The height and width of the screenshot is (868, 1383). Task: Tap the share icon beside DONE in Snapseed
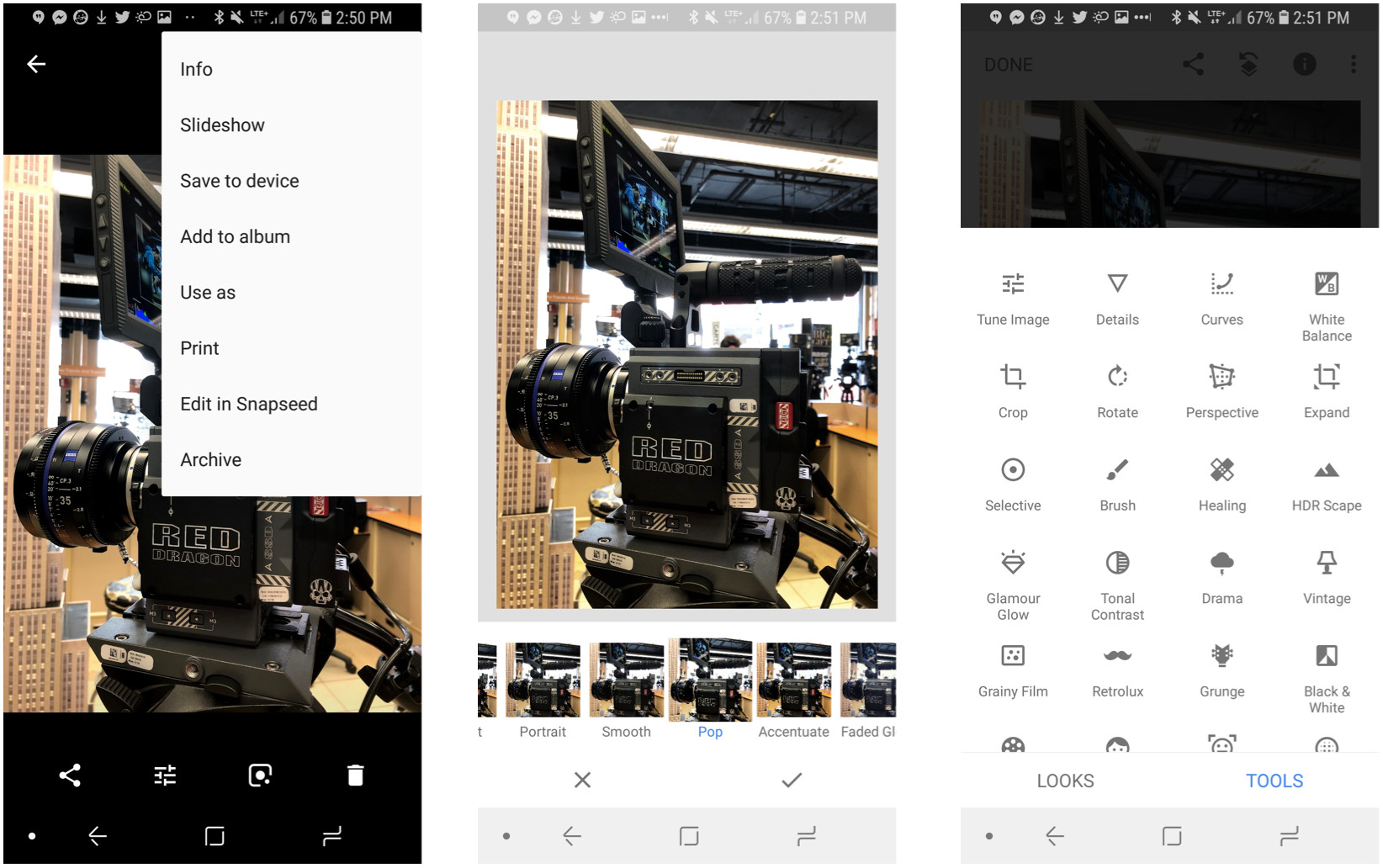pos(1193,65)
